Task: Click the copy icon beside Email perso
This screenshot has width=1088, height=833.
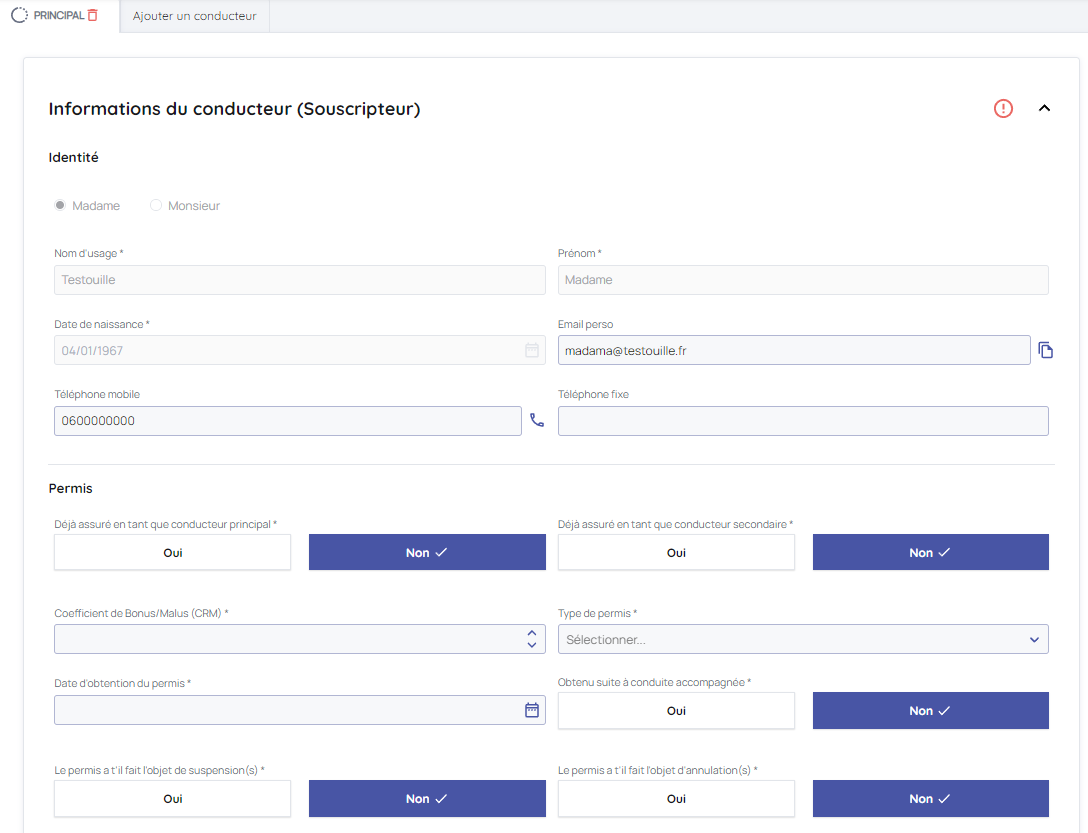Action: click(x=1045, y=350)
